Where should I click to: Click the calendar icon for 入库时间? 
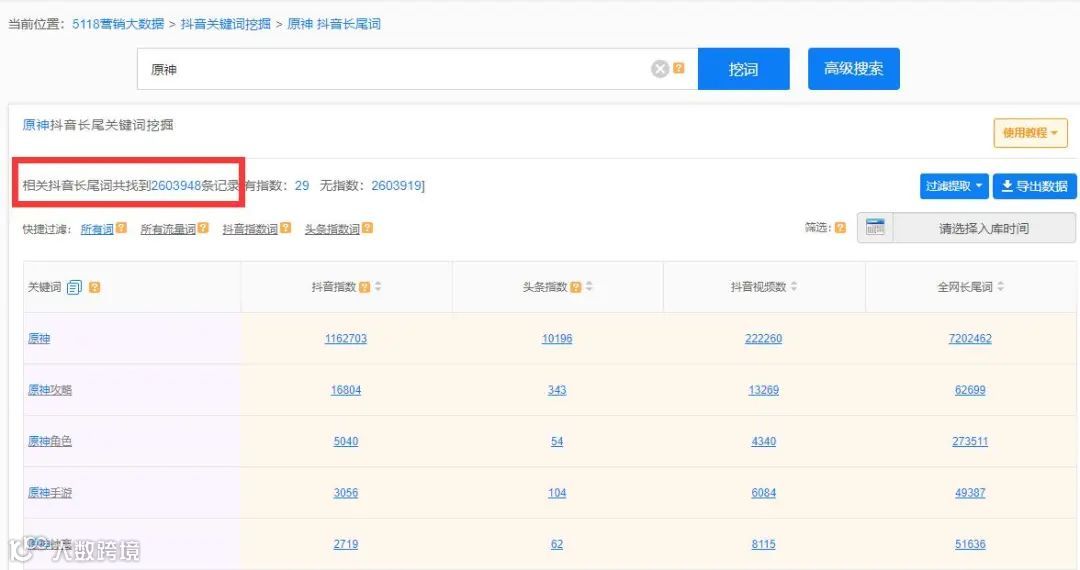pyautogui.click(x=875, y=228)
